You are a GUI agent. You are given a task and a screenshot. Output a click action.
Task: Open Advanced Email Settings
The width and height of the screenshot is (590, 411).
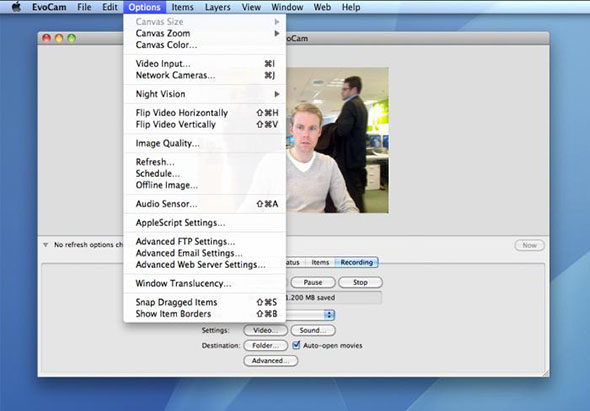click(205, 253)
